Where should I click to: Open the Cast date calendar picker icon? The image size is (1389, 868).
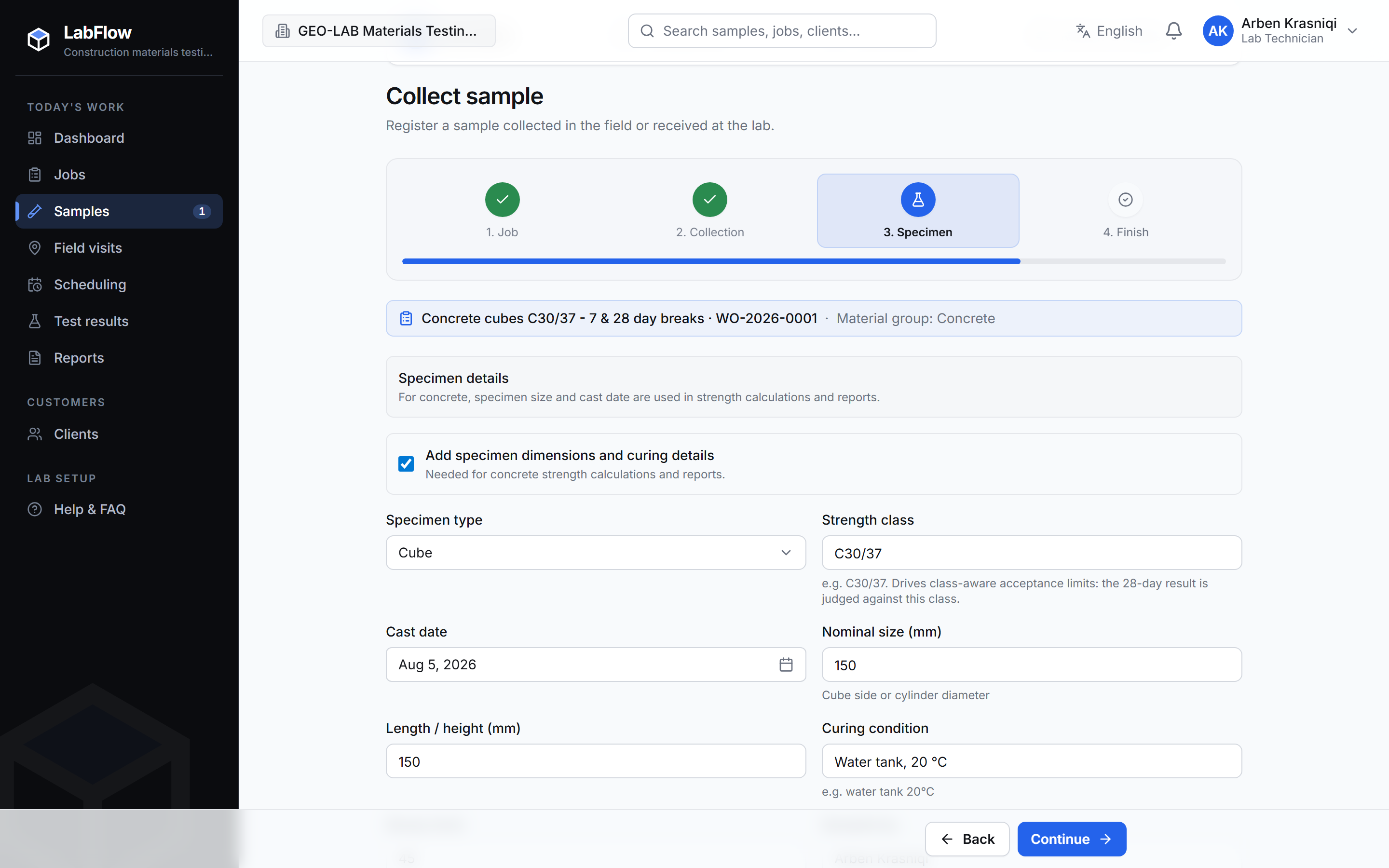[x=786, y=664]
